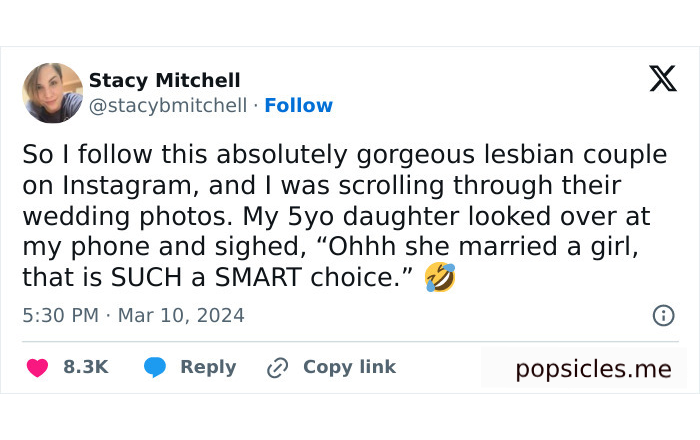Image resolution: width=700 pixels, height=440 pixels.
Task: Click the chain link copy icon
Action: 277,368
